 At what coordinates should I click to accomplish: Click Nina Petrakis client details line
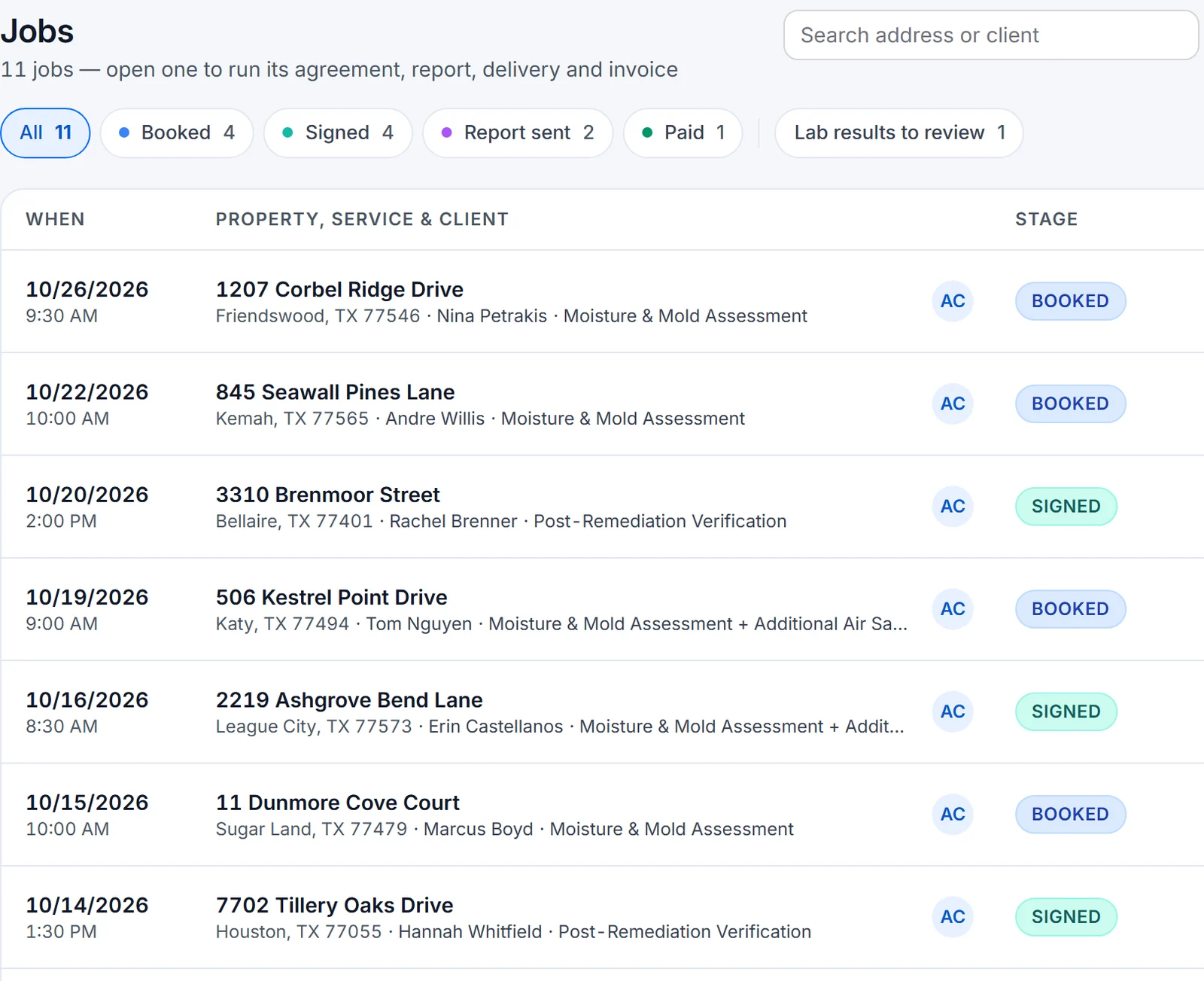click(x=511, y=316)
